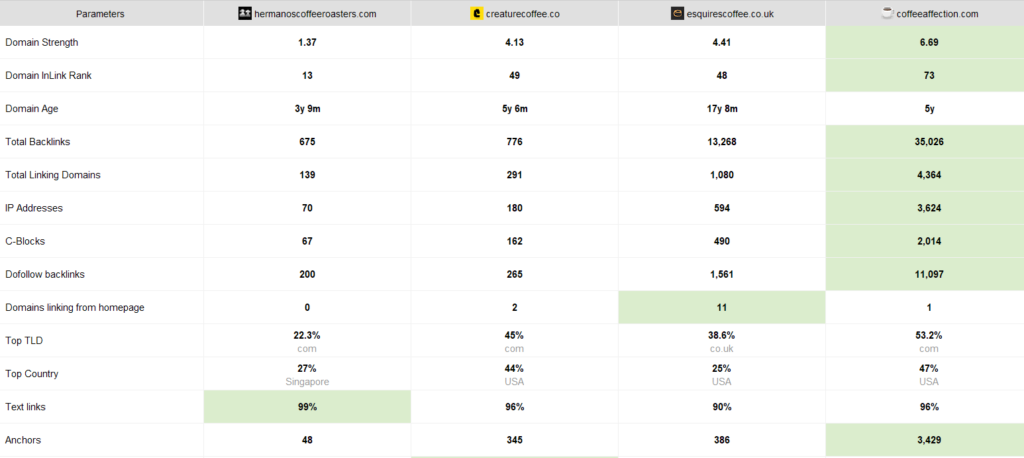
Task: Click the Singapore Top Country value
Action: (307, 382)
